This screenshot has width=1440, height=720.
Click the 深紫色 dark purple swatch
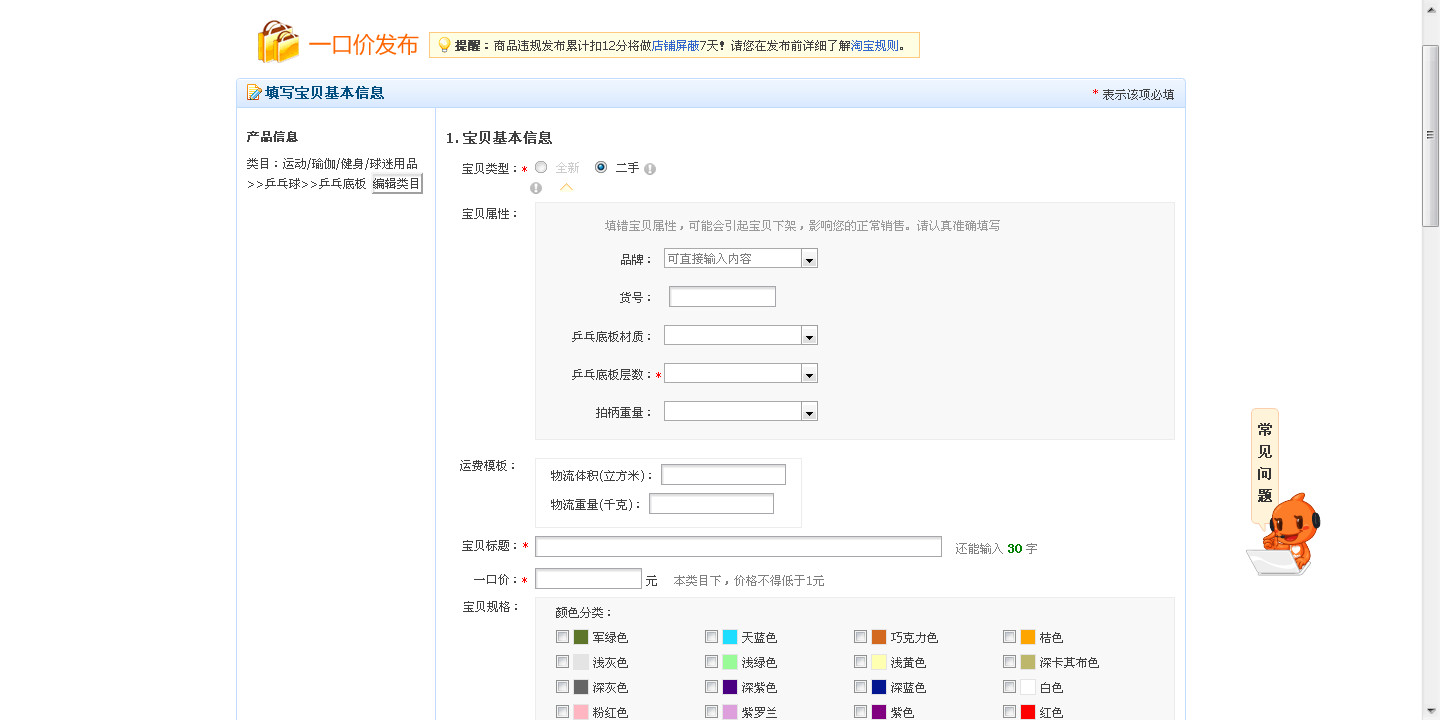pos(730,687)
